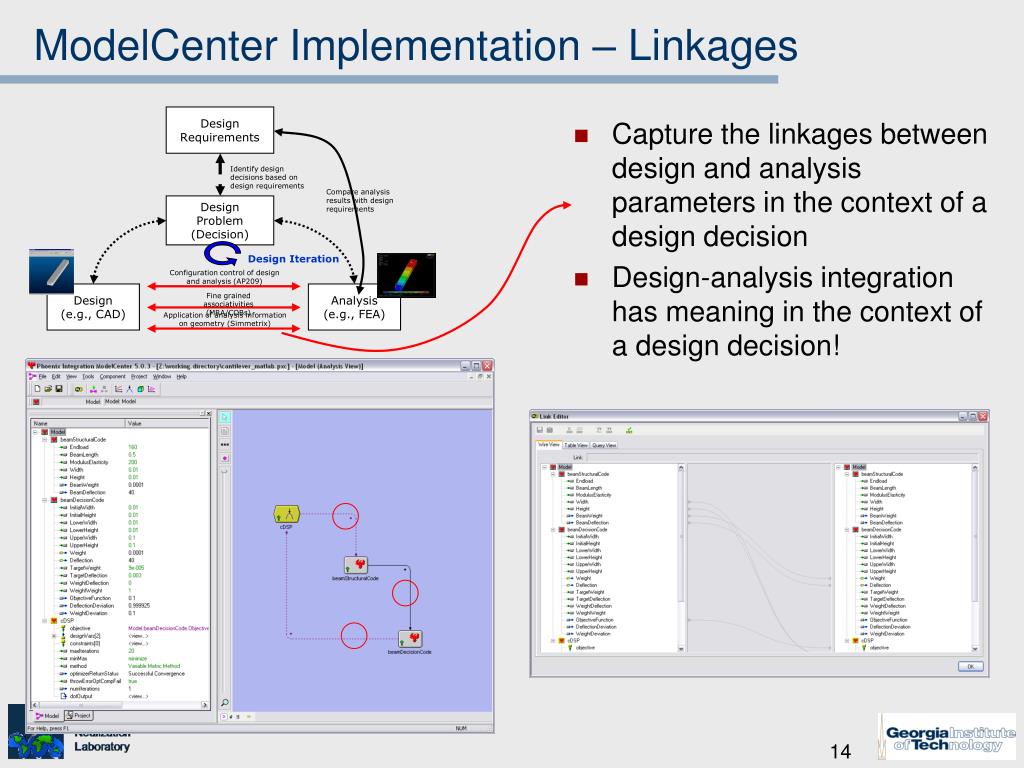Select the beamDecisionCode component on canvas
The image size is (1024, 768).
point(409,639)
